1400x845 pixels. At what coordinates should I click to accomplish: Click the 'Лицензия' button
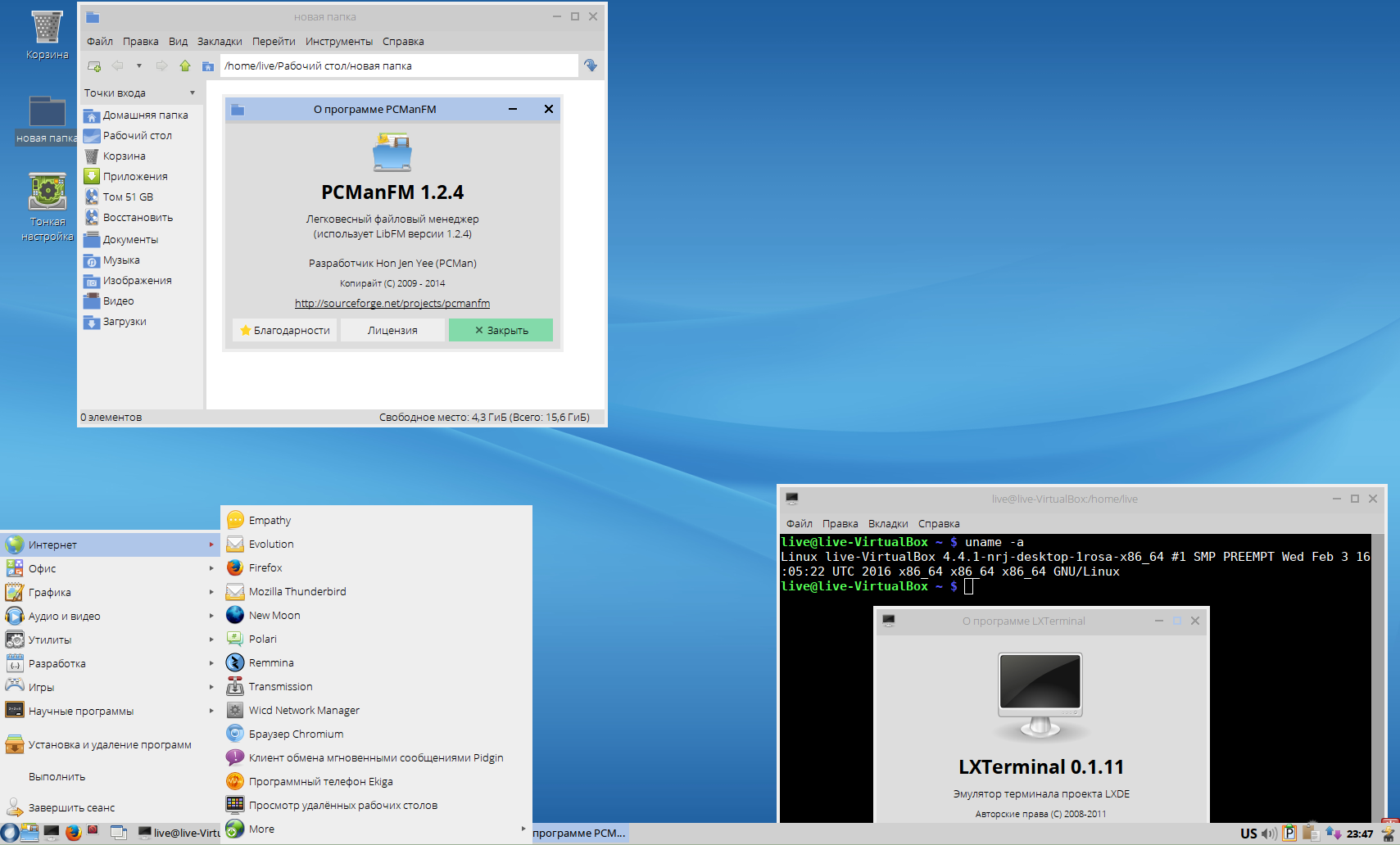click(x=392, y=330)
